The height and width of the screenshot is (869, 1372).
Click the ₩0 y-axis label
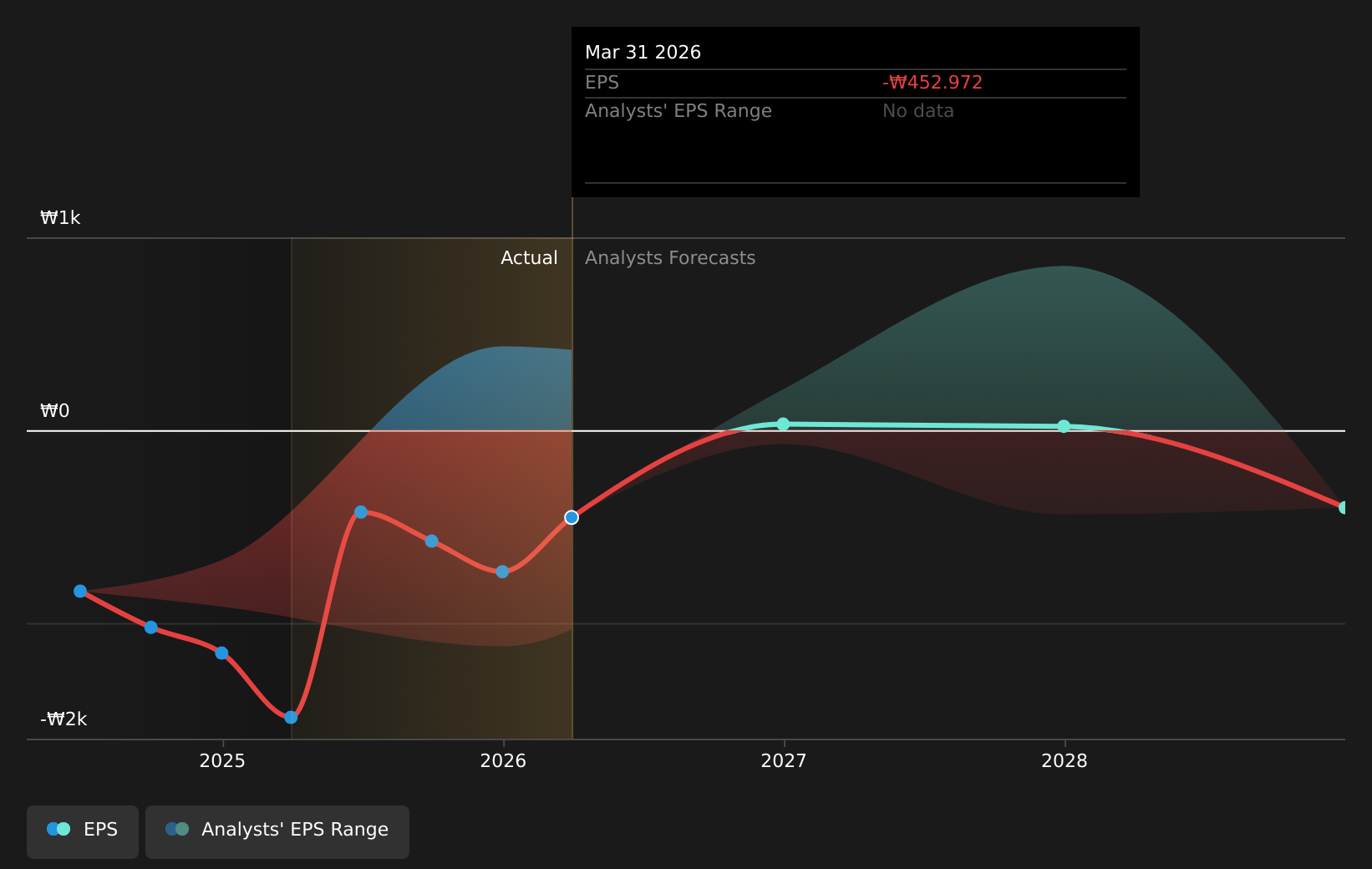click(55, 411)
